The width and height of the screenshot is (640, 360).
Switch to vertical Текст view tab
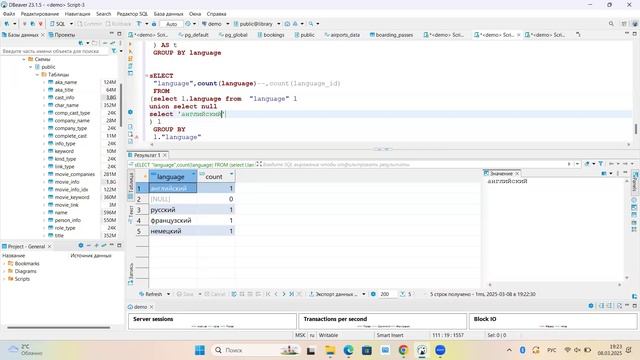pyautogui.click(x=131, y=214)
